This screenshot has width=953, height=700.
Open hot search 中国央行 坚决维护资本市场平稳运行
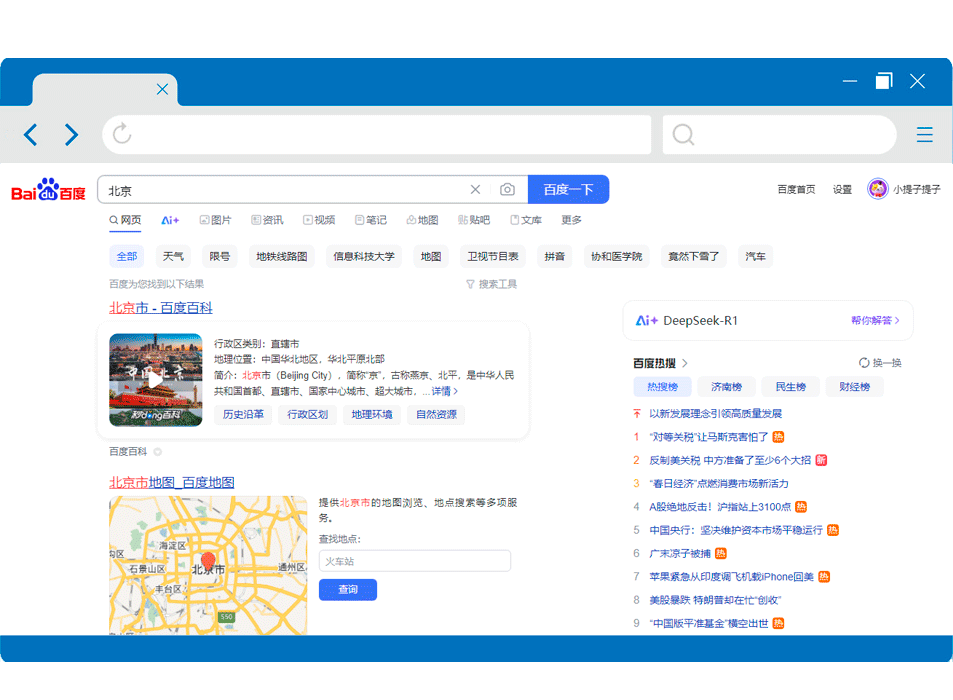tap(735, 530)
